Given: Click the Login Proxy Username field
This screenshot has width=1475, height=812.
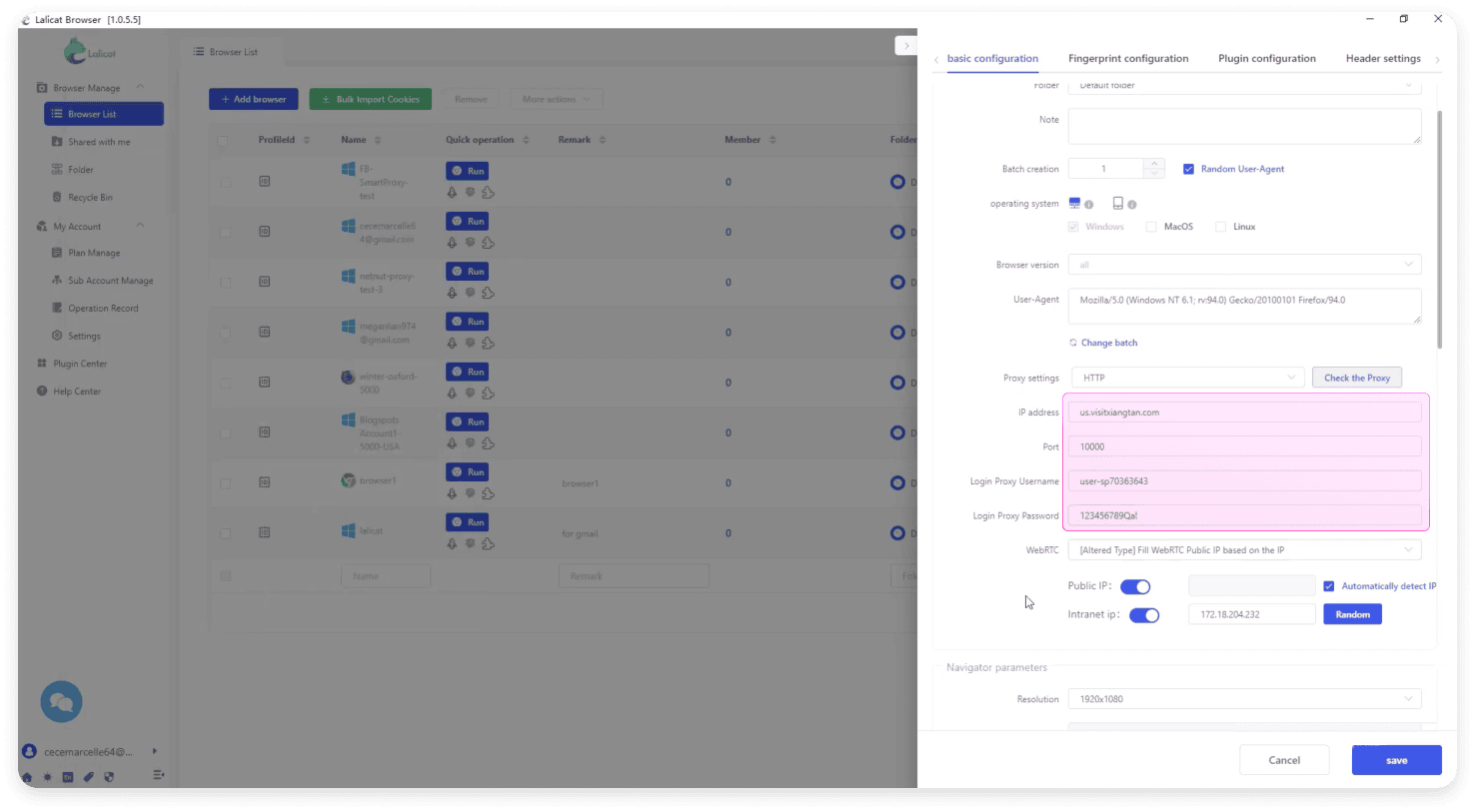Looking at the screenshot, I should coord(1244,481).
